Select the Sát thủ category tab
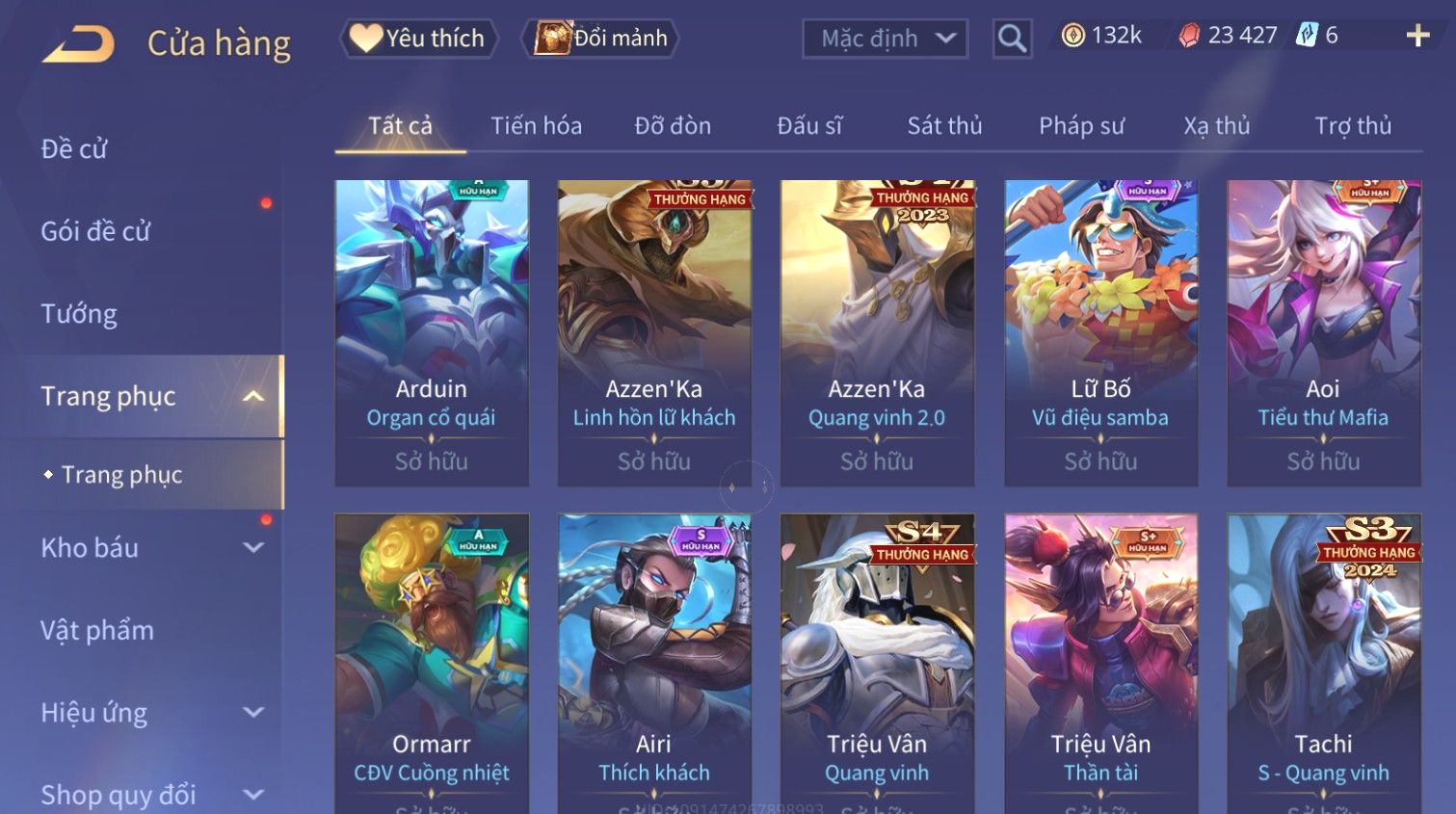 (x=944, y=126)
